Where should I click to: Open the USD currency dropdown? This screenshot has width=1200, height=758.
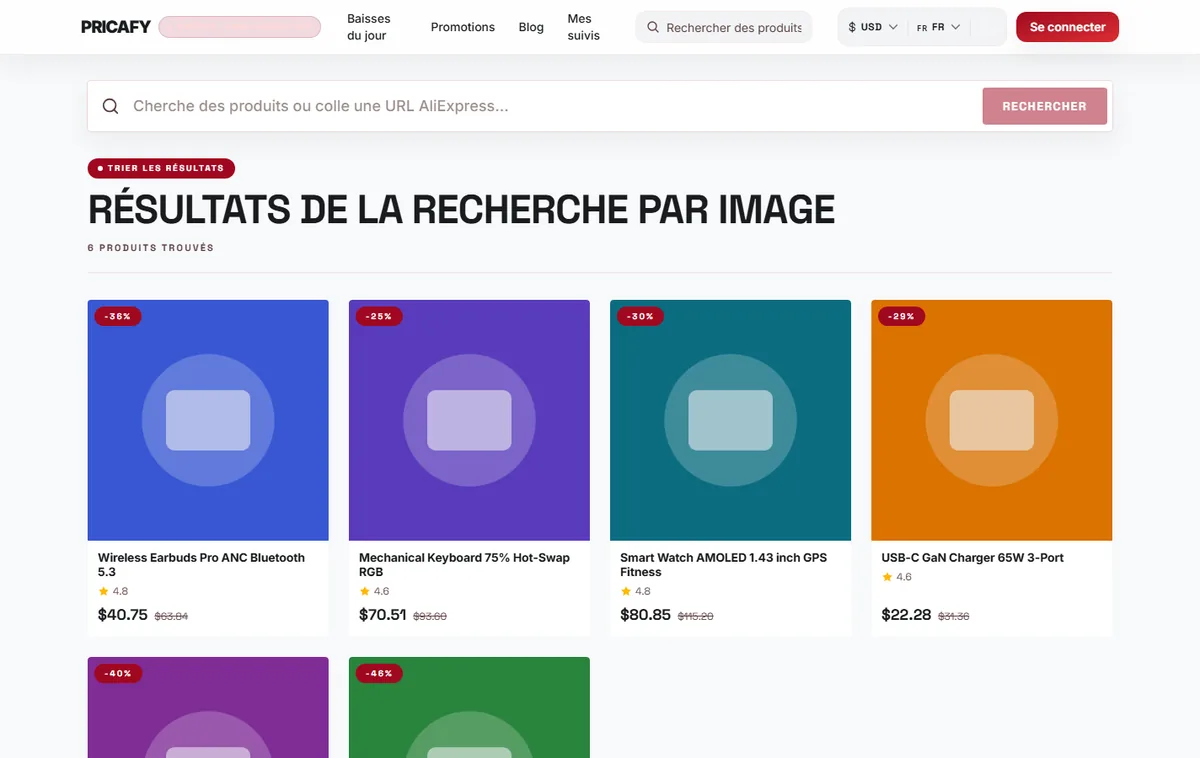pyautogui.click(x=872, y=27)
